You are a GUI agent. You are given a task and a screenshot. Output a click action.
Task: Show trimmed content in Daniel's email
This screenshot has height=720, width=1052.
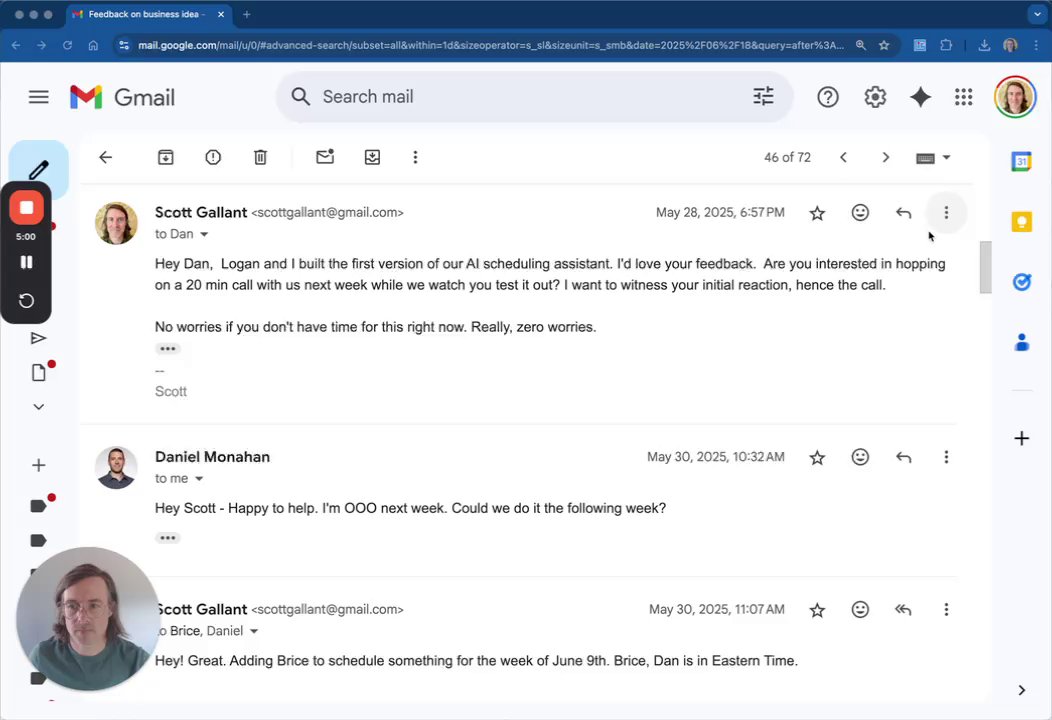(167, 538)
